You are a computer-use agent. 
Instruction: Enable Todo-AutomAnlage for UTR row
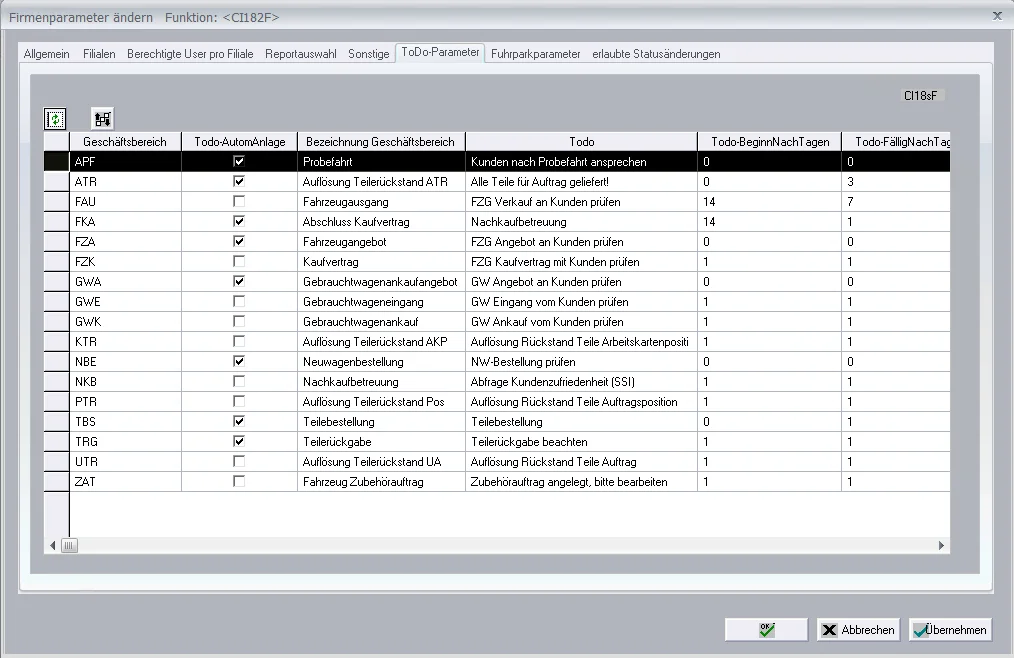click(x=239, y=461)
